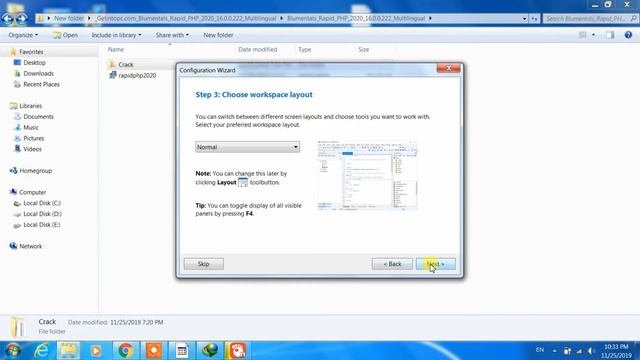Click the Explorer search box

coord(590,18)
